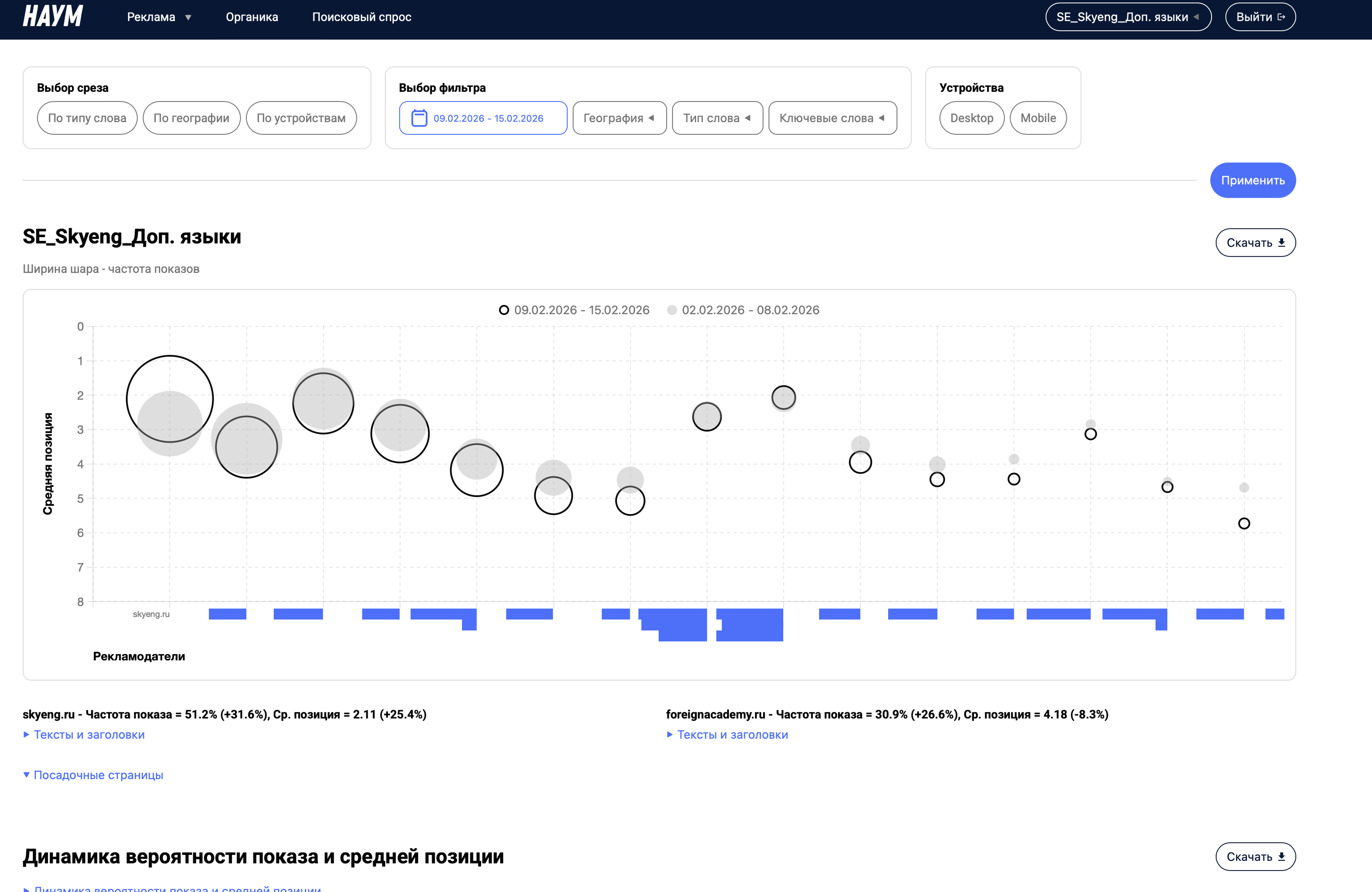Click download icon on top Скачать button

coord(1281,243)
